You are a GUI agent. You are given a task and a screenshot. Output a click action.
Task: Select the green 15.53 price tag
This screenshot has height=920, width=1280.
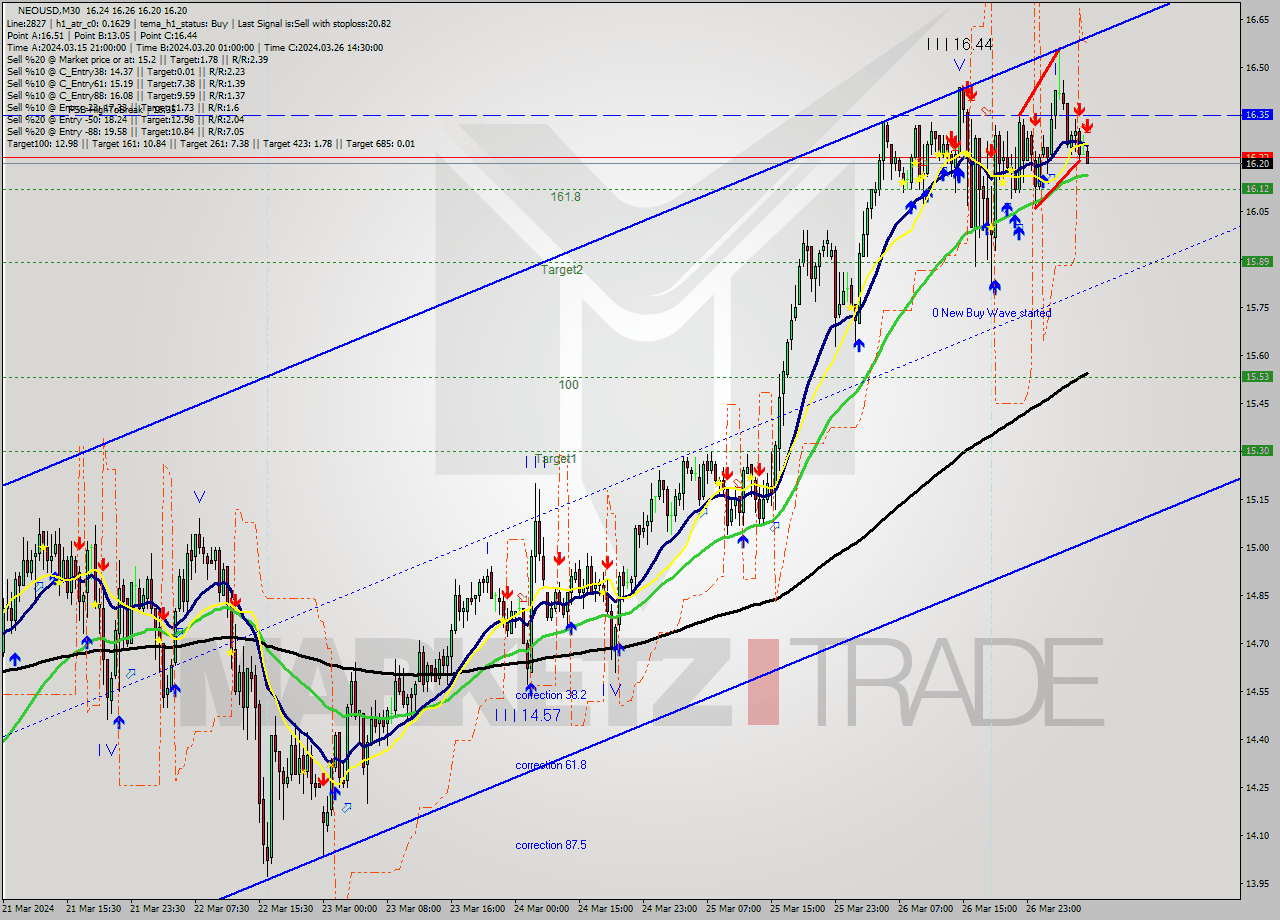[x=1256, y=376]
